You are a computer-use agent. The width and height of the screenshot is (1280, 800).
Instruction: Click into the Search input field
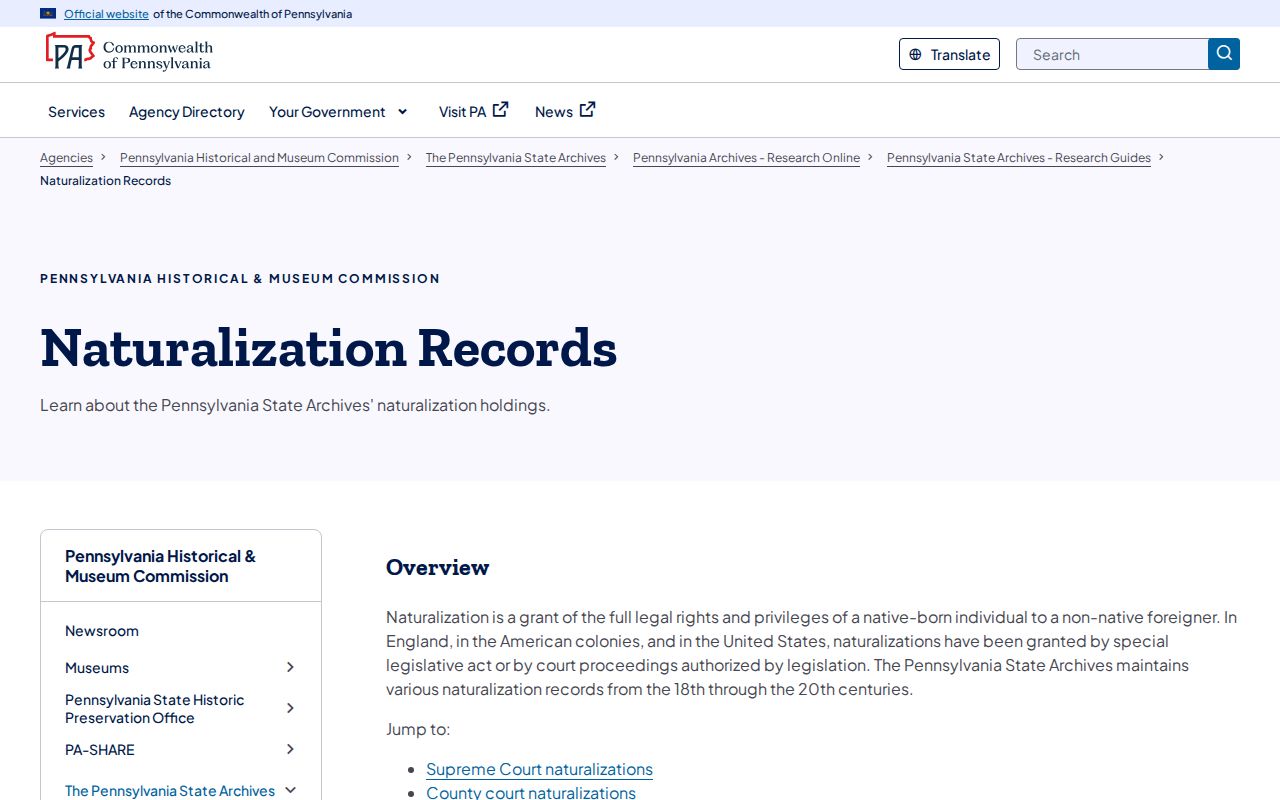click(x=1112, y=54)
